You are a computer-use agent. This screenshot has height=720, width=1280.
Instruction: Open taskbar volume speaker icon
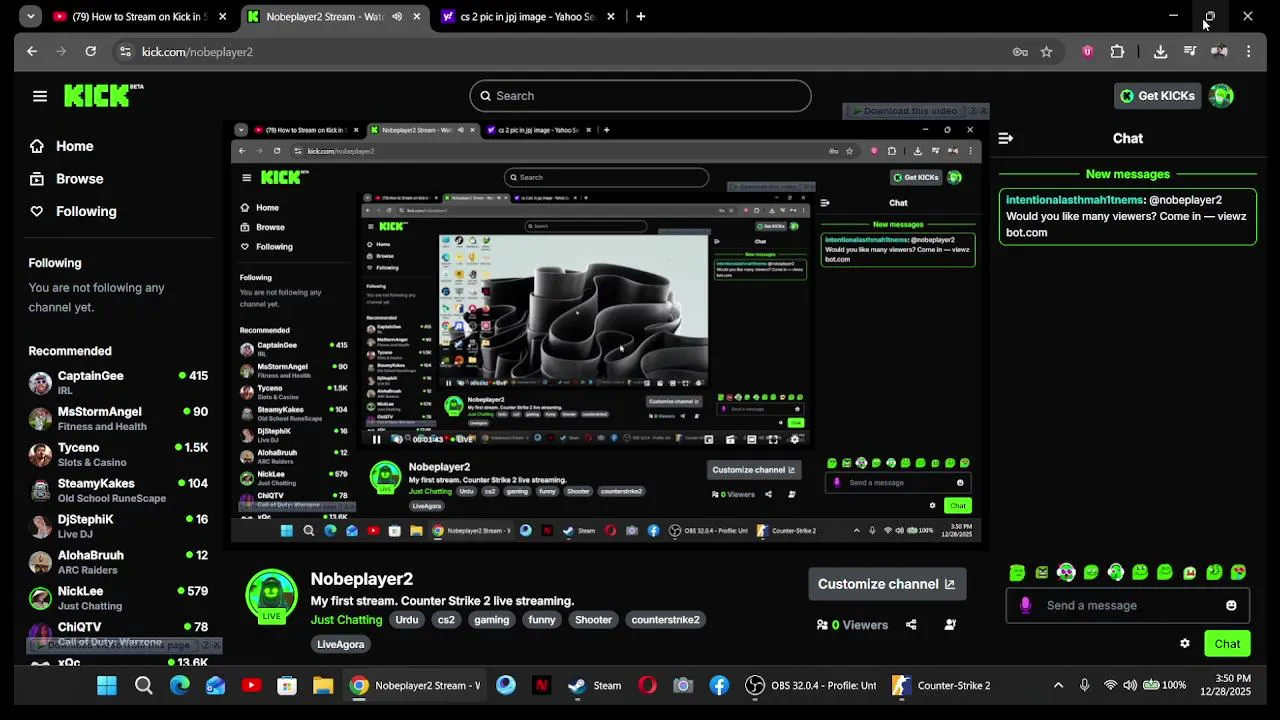1130,685
